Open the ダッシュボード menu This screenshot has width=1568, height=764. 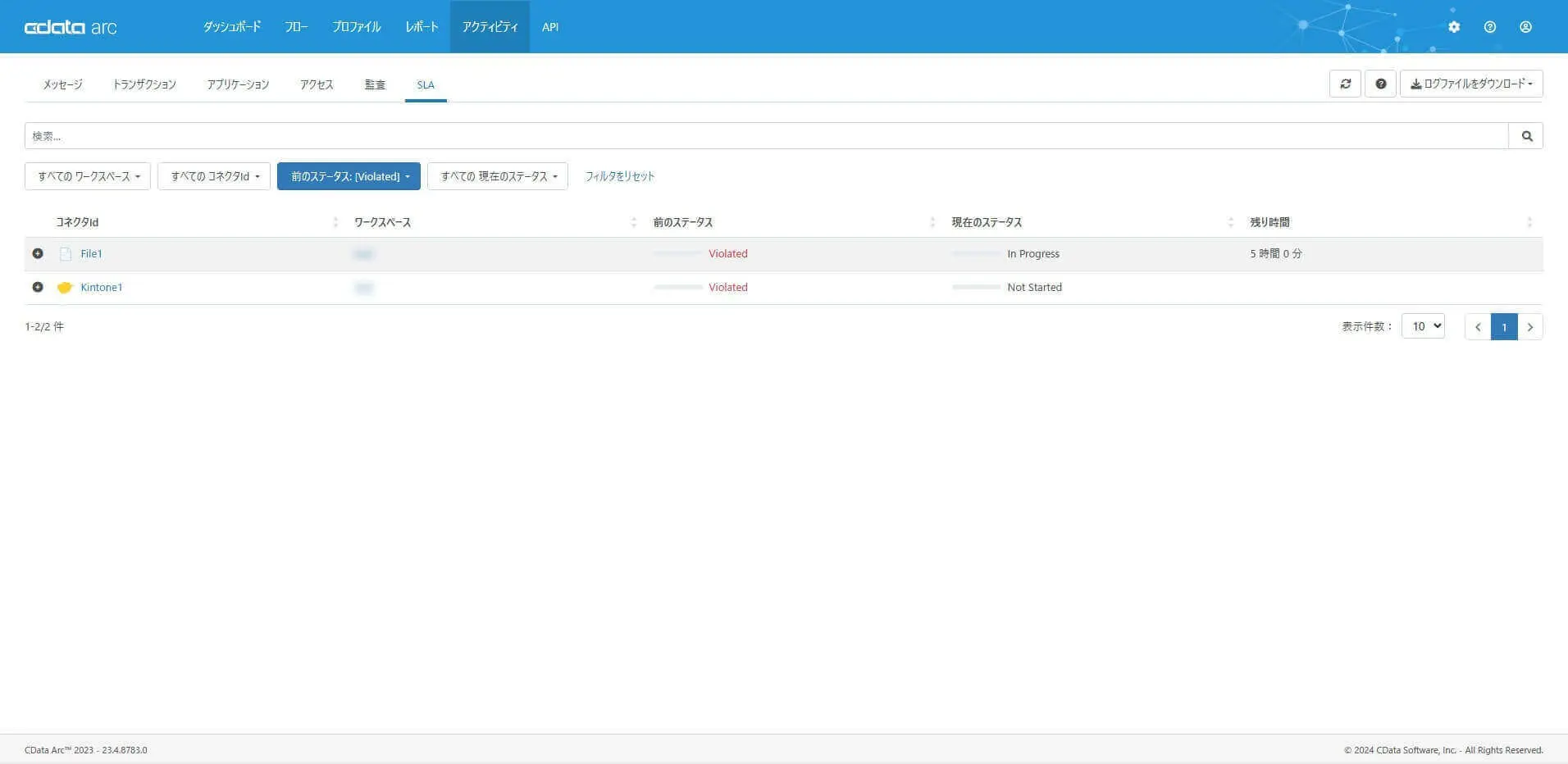232,27
